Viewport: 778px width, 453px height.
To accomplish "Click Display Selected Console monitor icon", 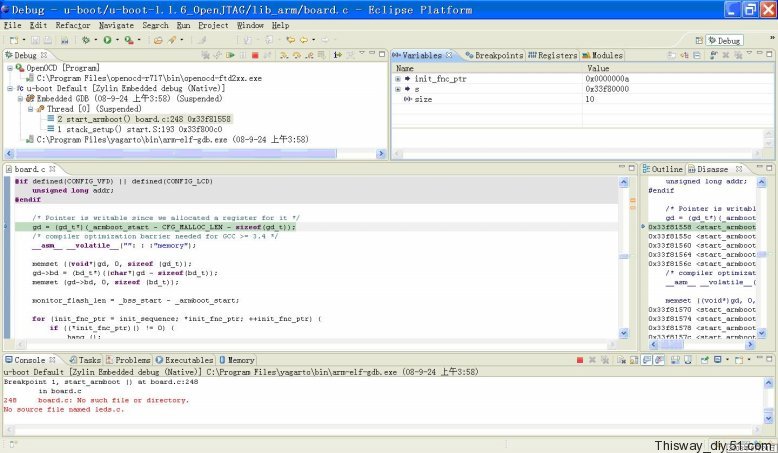I will (x=717, y=360).
